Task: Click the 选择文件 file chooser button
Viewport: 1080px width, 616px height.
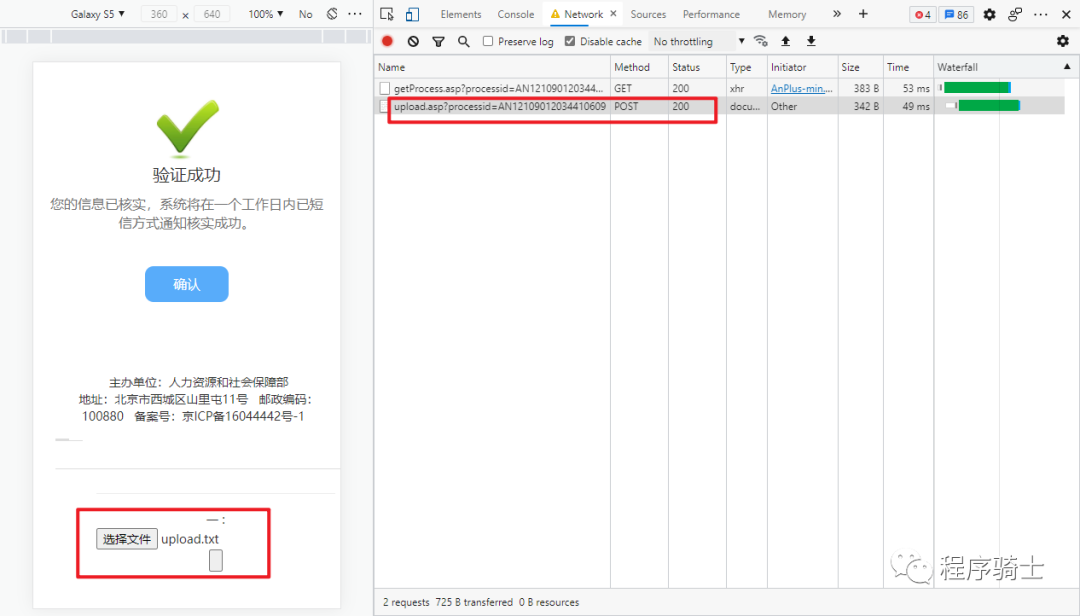Action: (127, 539)
